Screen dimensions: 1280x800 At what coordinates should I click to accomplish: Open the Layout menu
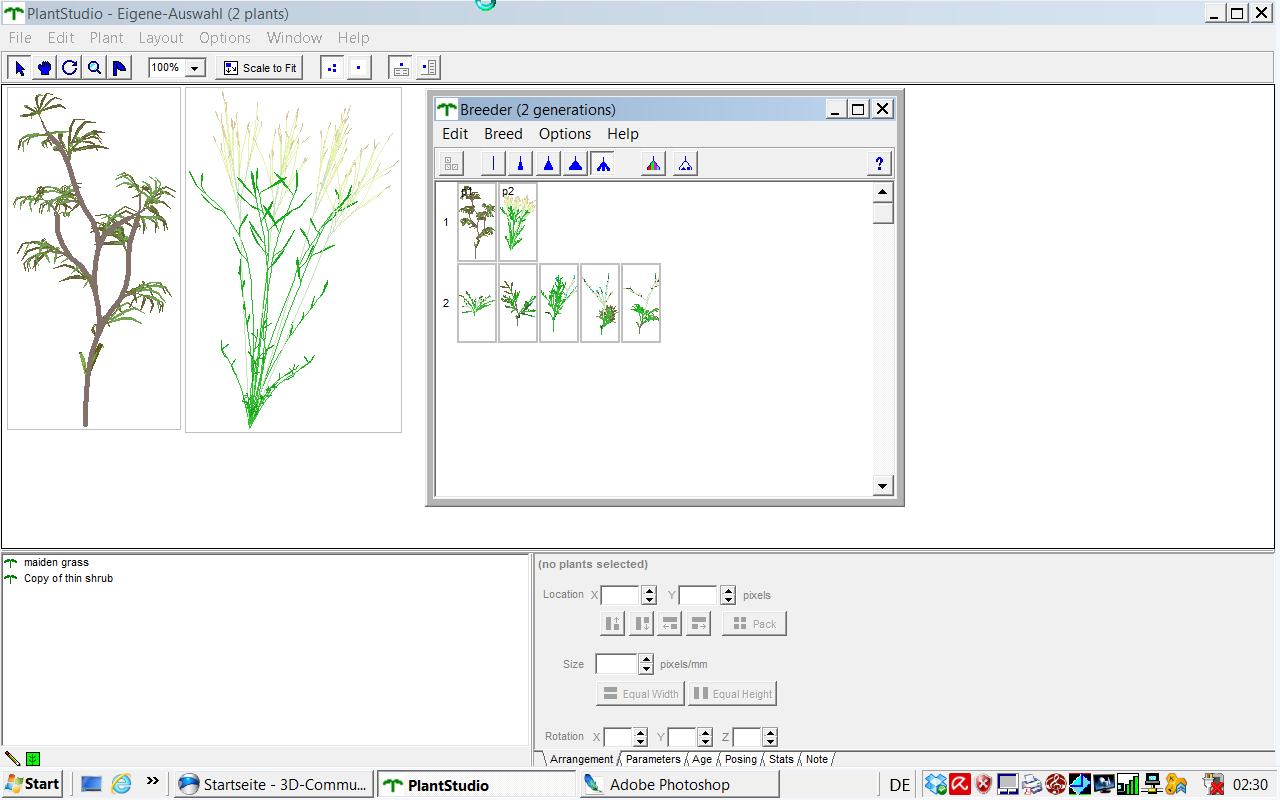(161, 38)
